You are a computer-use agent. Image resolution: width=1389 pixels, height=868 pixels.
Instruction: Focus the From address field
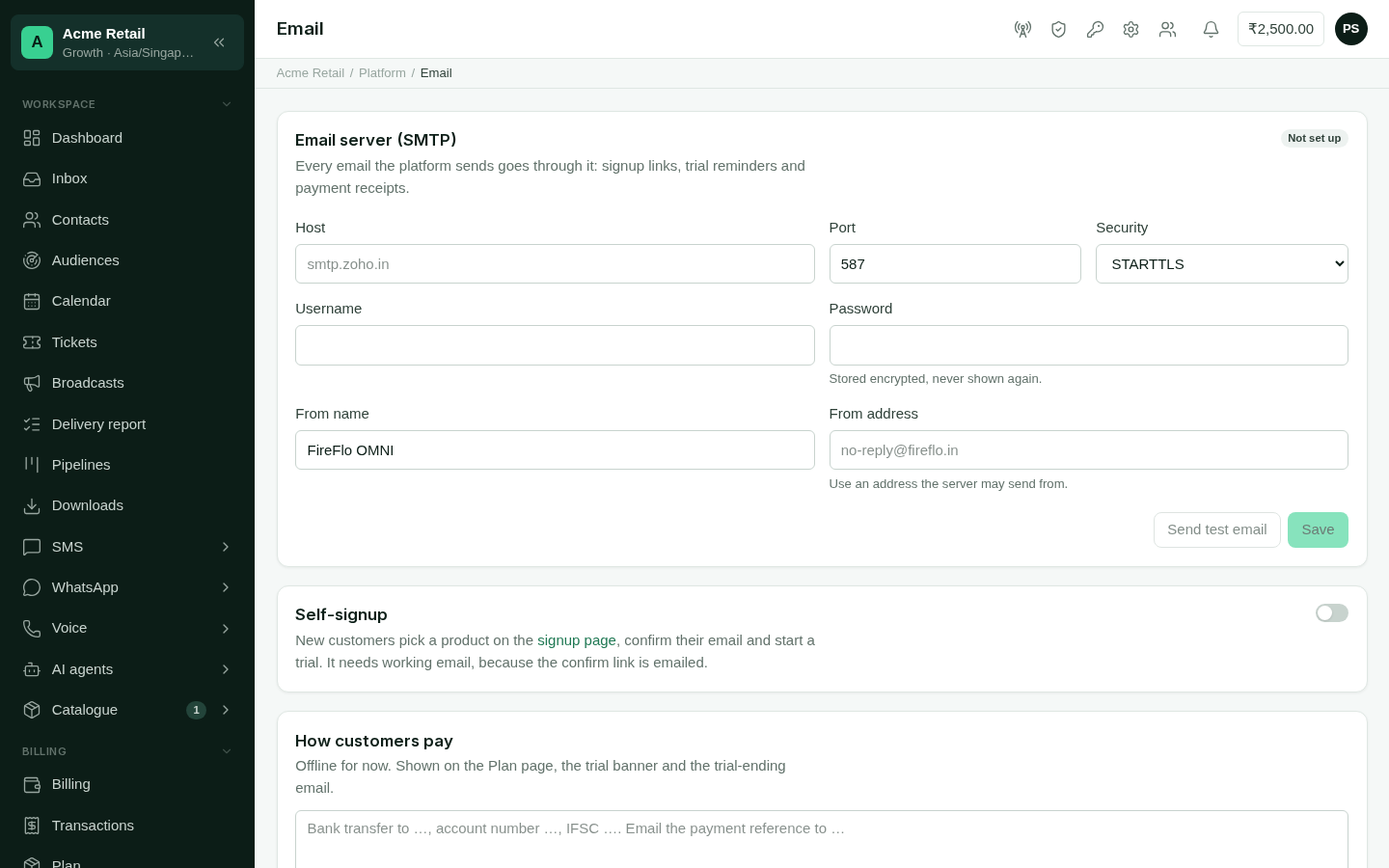pos(1088,450)
